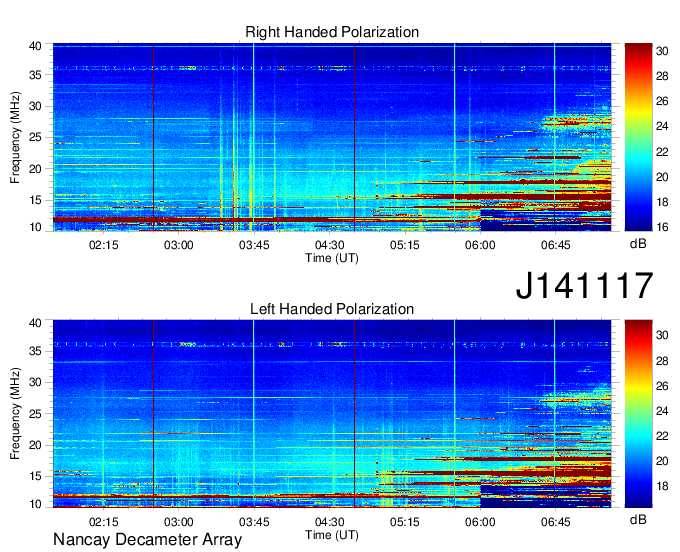Pick the 05:15 time tick of Left Handed plot
This screenshot has height=552, width=680.
point(405,522)
